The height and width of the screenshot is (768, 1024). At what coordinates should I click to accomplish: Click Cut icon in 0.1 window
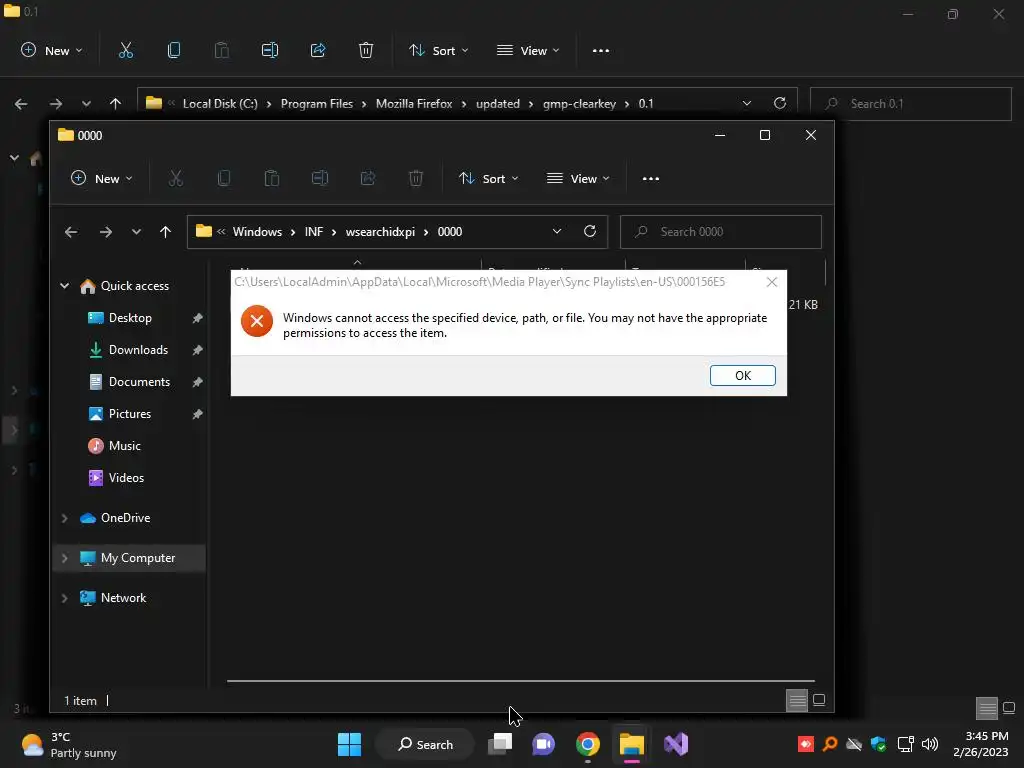pyautogui.click(x=125, y=50)
